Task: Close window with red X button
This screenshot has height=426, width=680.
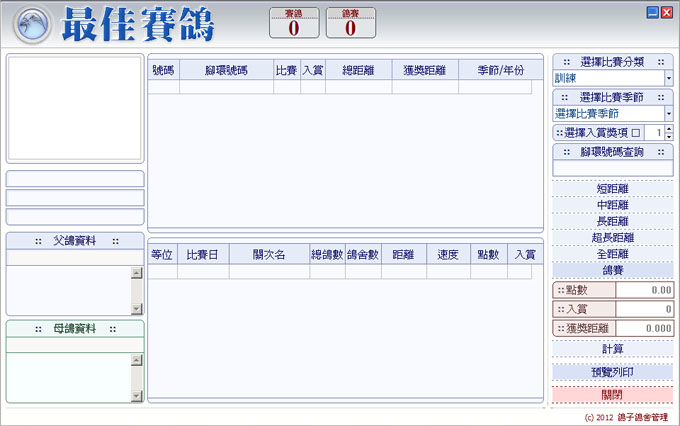Action: pos(667,12)
